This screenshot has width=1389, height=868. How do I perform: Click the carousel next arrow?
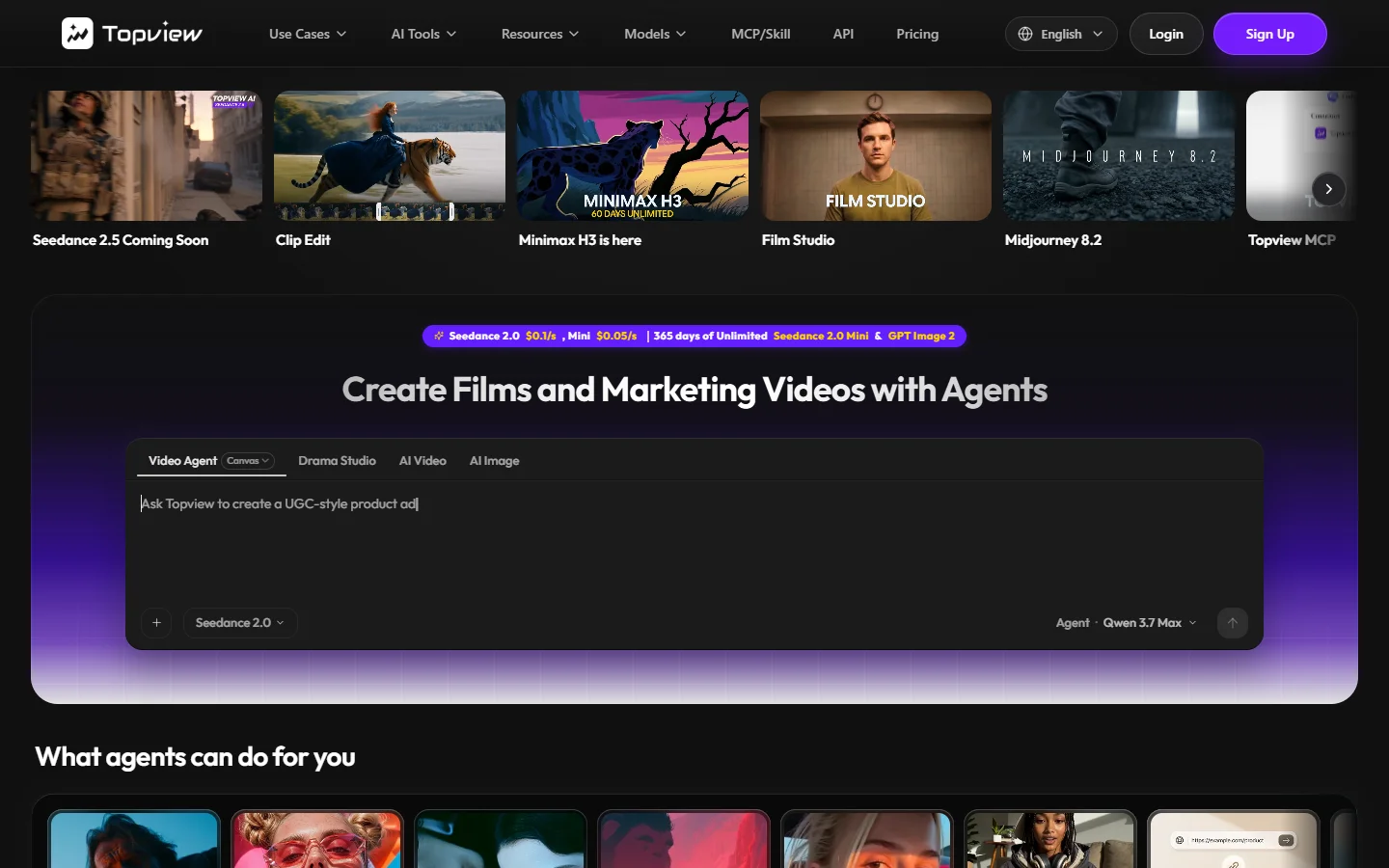coord(1328,189)
